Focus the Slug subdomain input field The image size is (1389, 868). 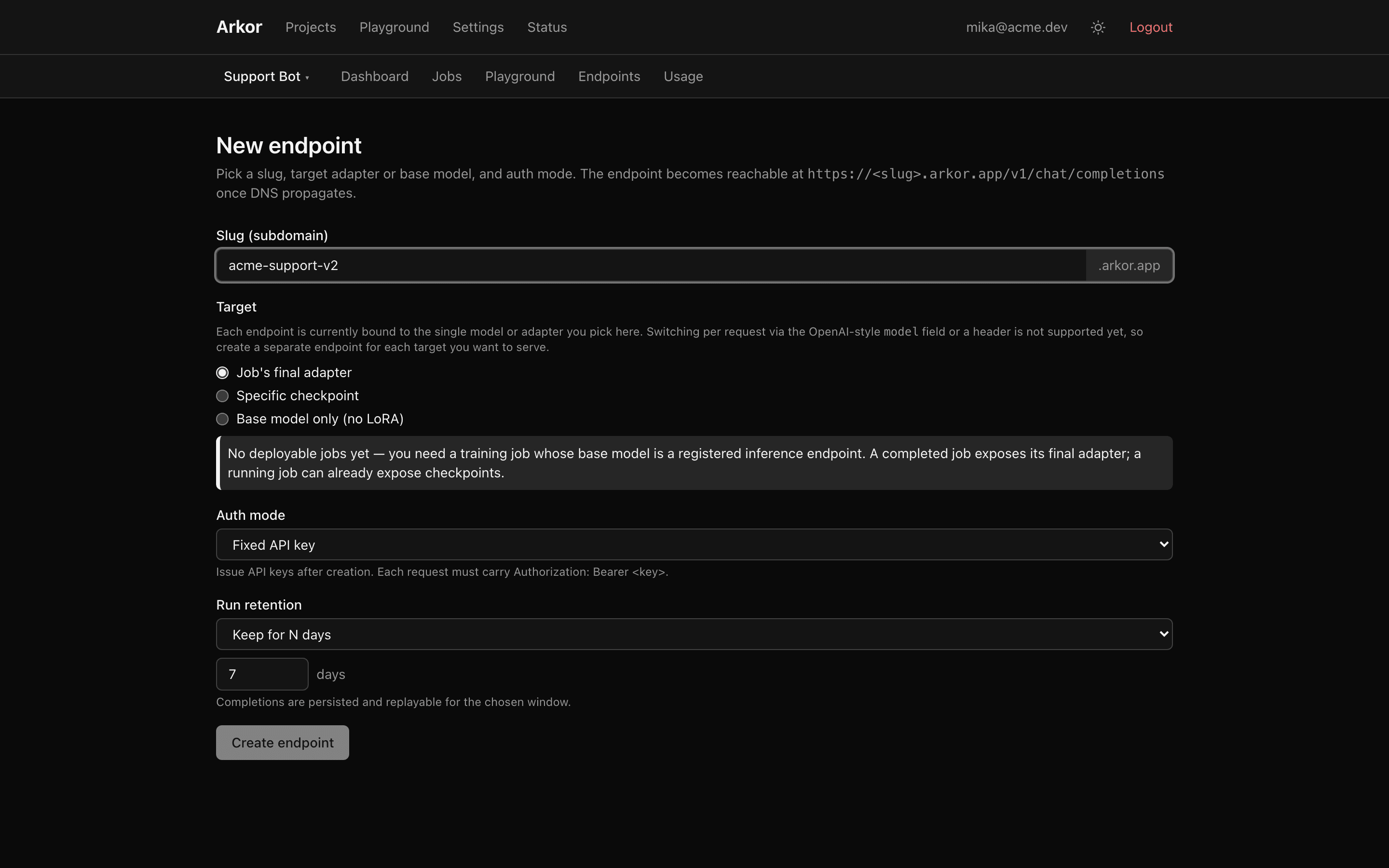tap(651, 265)
